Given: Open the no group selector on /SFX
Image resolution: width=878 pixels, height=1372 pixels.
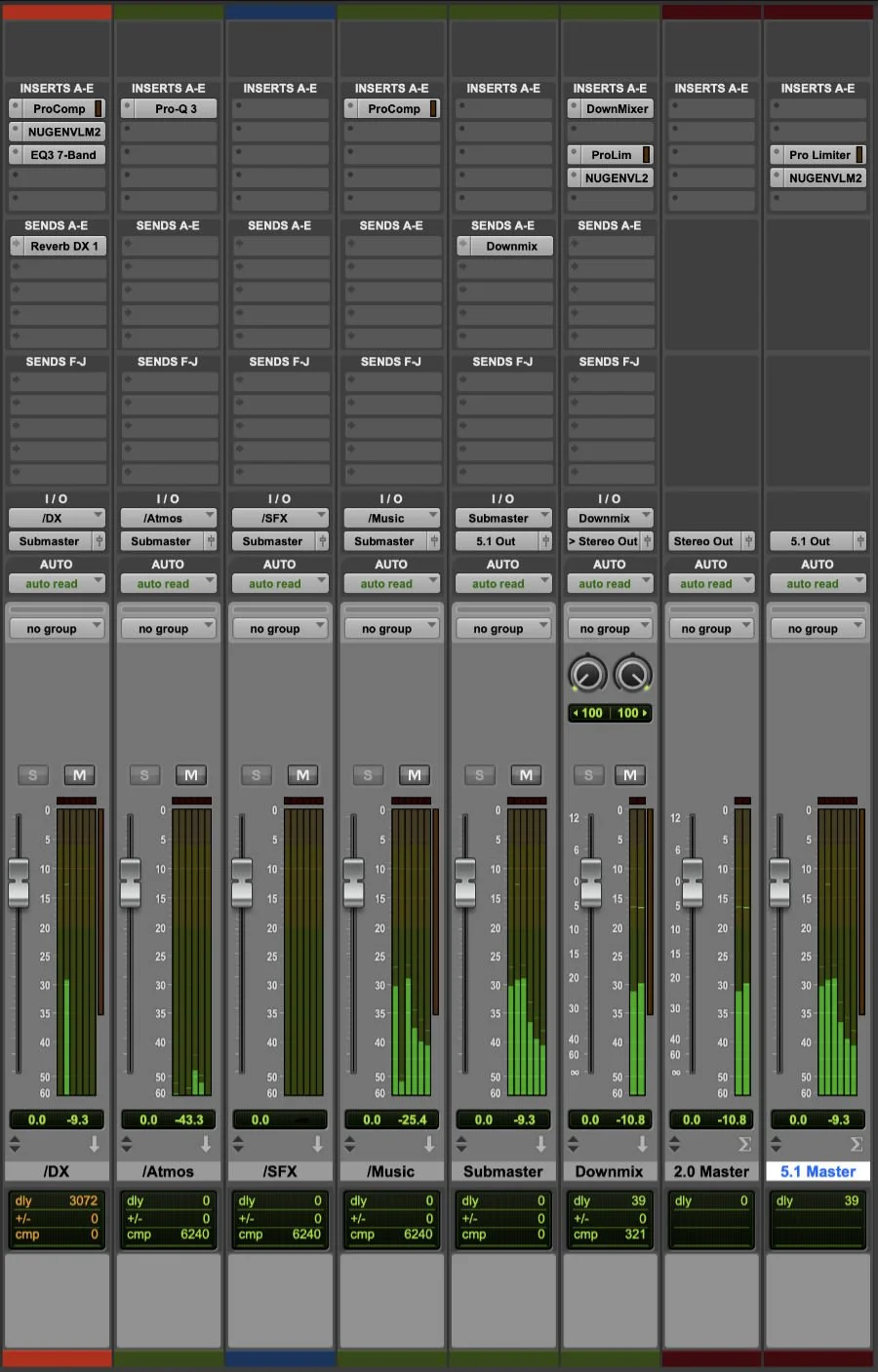Looking at the screenshot, I should [280, 627].
